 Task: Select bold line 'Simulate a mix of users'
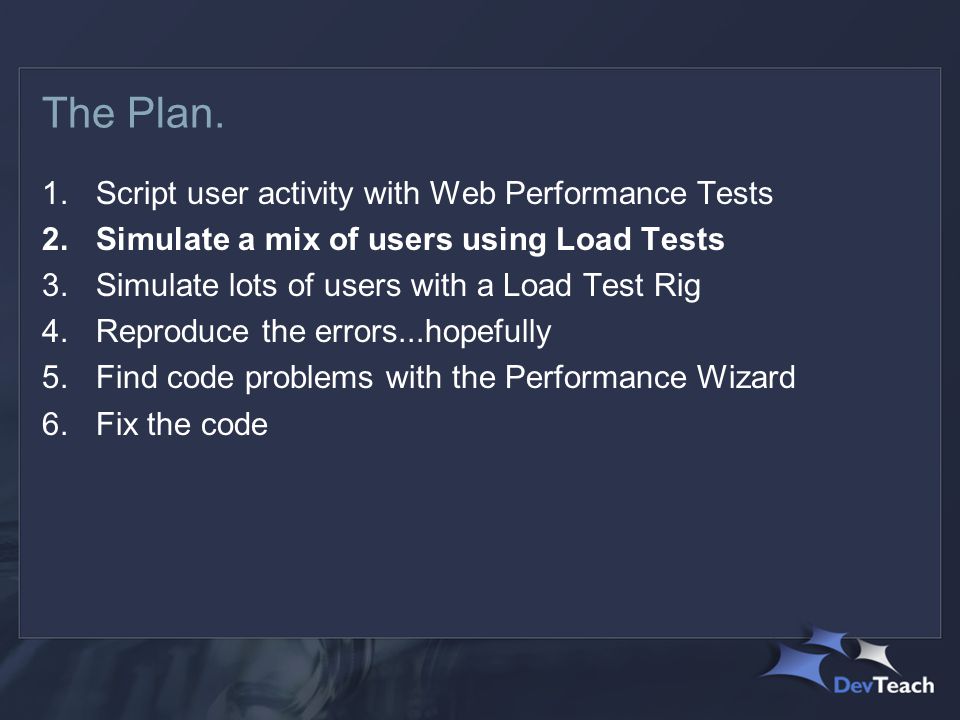point(410,239)
